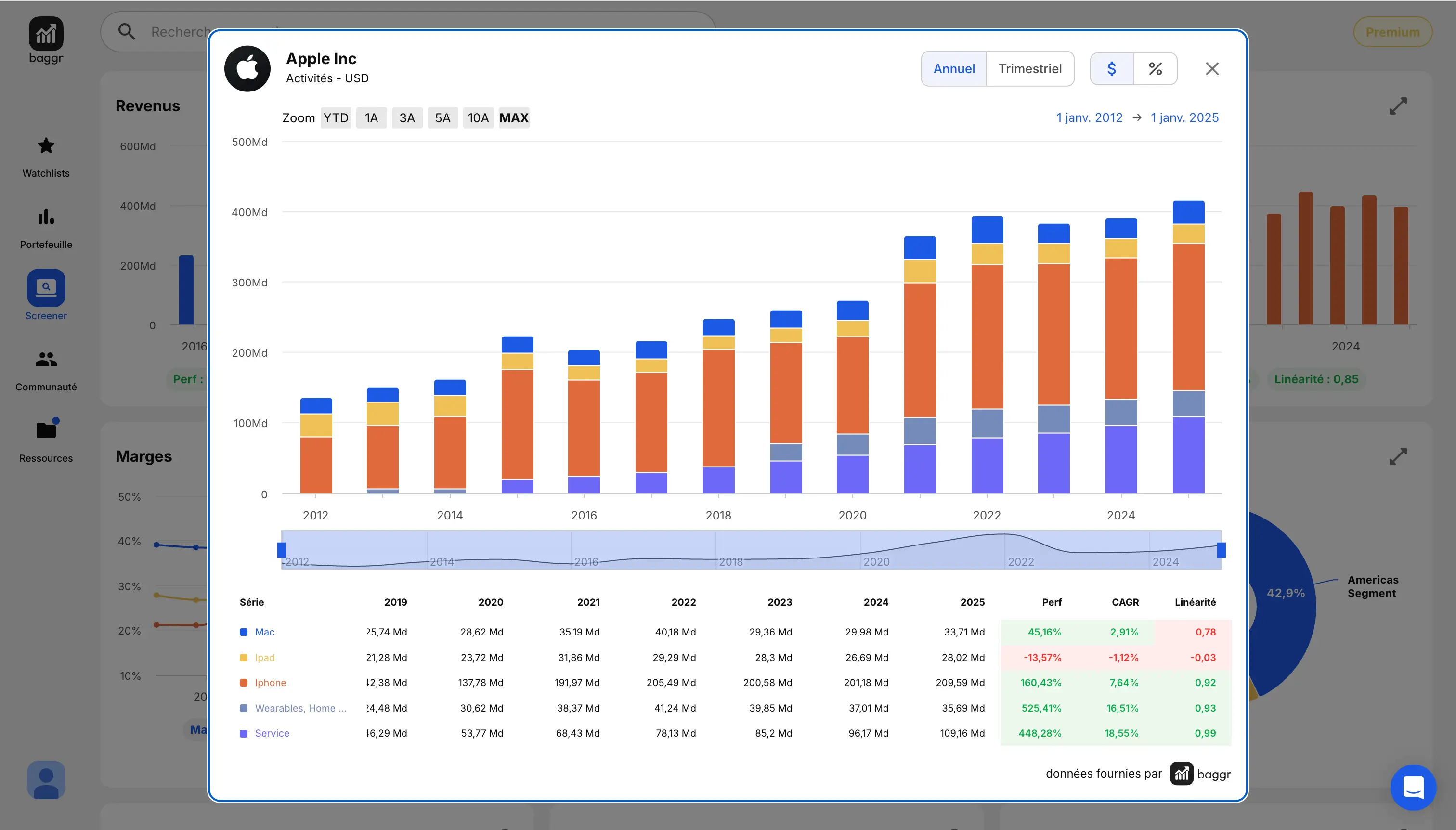The height and width of the screenshot is (830, 1456).
Task: Close the Apple Inc dialog
Action: 1212,69
